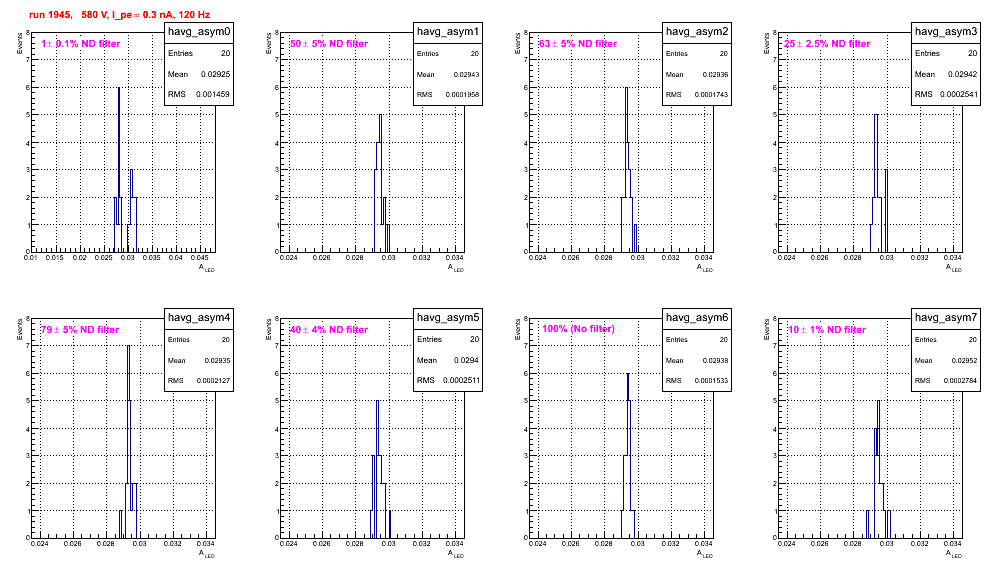Select the 25± 2.5% ND filter label

(827, 44)
